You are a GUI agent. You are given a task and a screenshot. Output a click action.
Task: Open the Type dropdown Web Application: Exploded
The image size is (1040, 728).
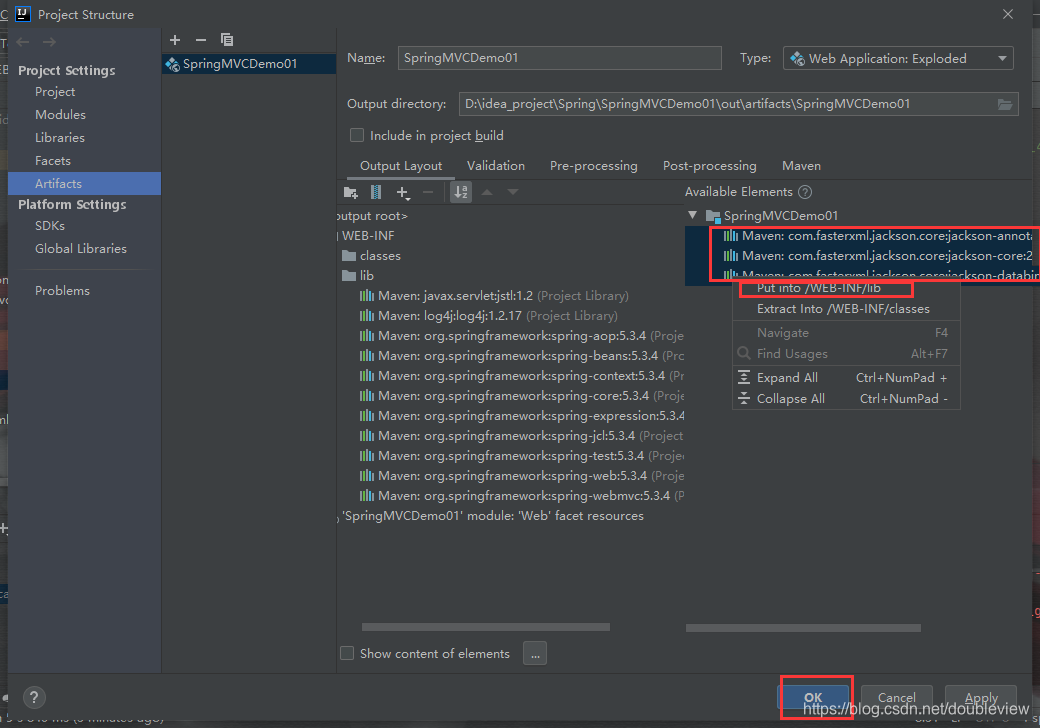click(x=898, y=58)
